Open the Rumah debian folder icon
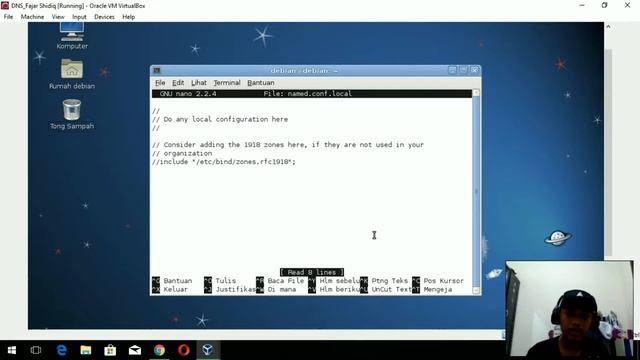 click(x=72, y=74)
